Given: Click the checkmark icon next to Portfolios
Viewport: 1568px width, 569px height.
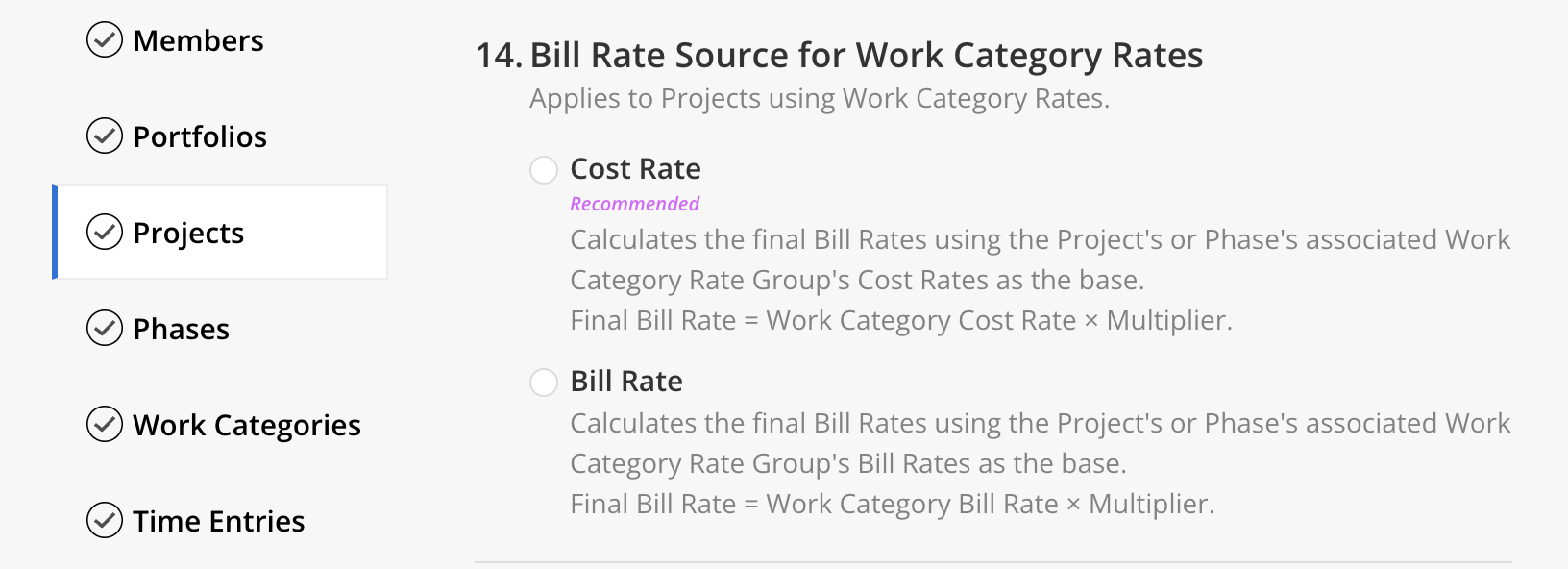Looking at the screenshot, I should click(105, 136).
